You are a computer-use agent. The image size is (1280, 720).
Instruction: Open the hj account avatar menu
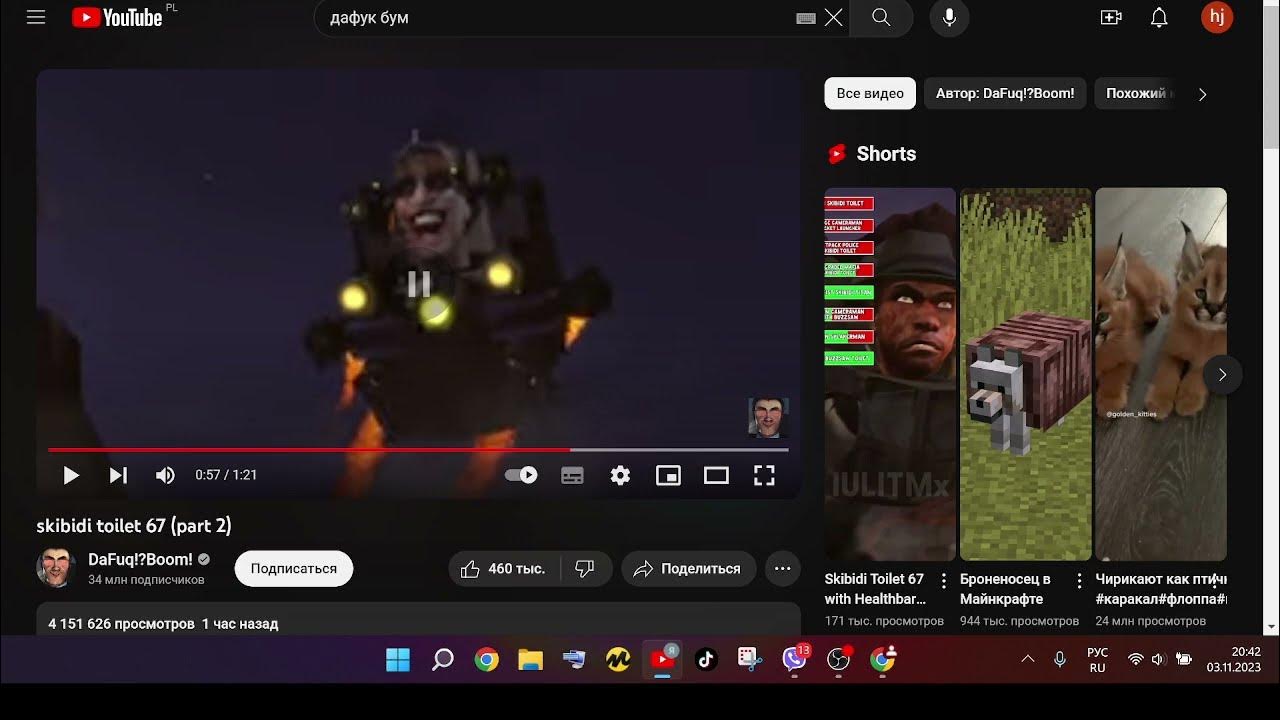1217,16
